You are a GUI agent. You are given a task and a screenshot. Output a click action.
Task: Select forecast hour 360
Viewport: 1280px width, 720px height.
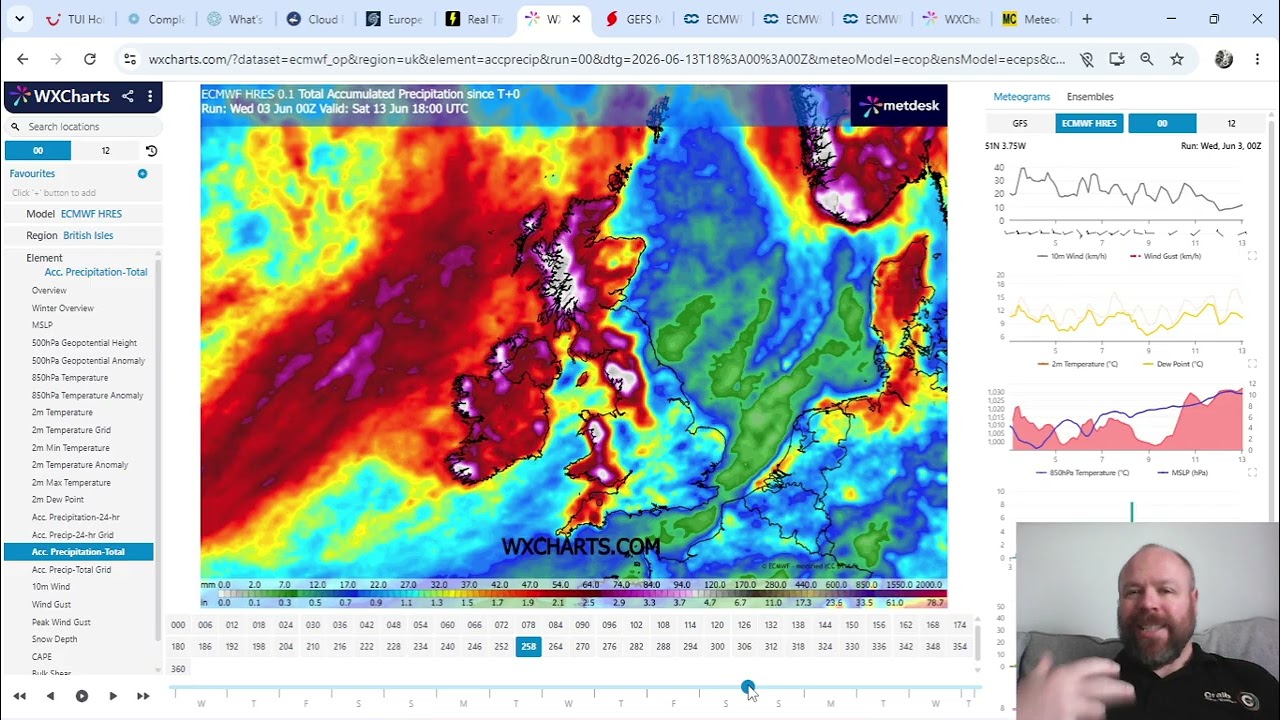(178, 669)
